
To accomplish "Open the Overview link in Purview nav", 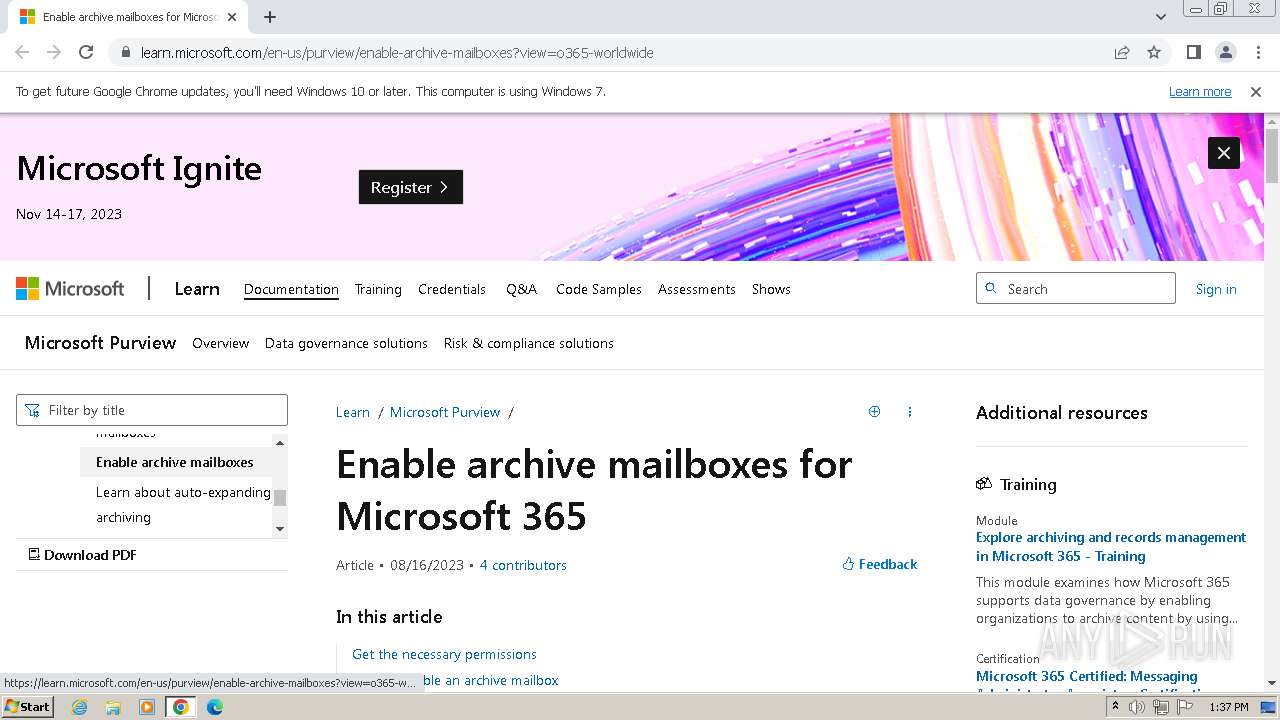I will pos(220,343).
